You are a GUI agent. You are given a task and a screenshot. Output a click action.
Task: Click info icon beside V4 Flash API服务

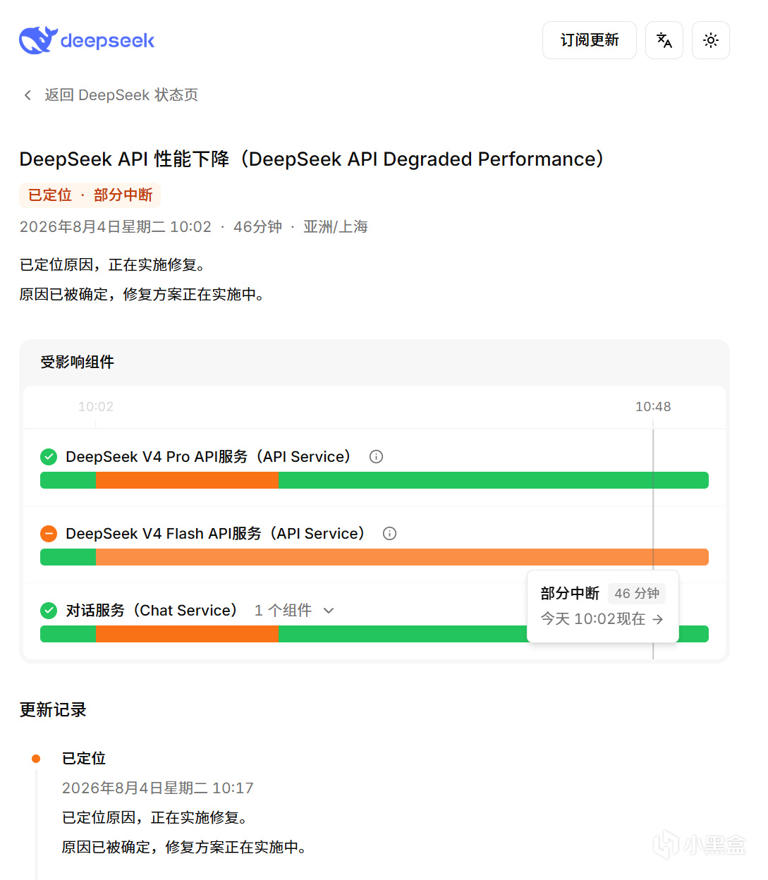390,534
